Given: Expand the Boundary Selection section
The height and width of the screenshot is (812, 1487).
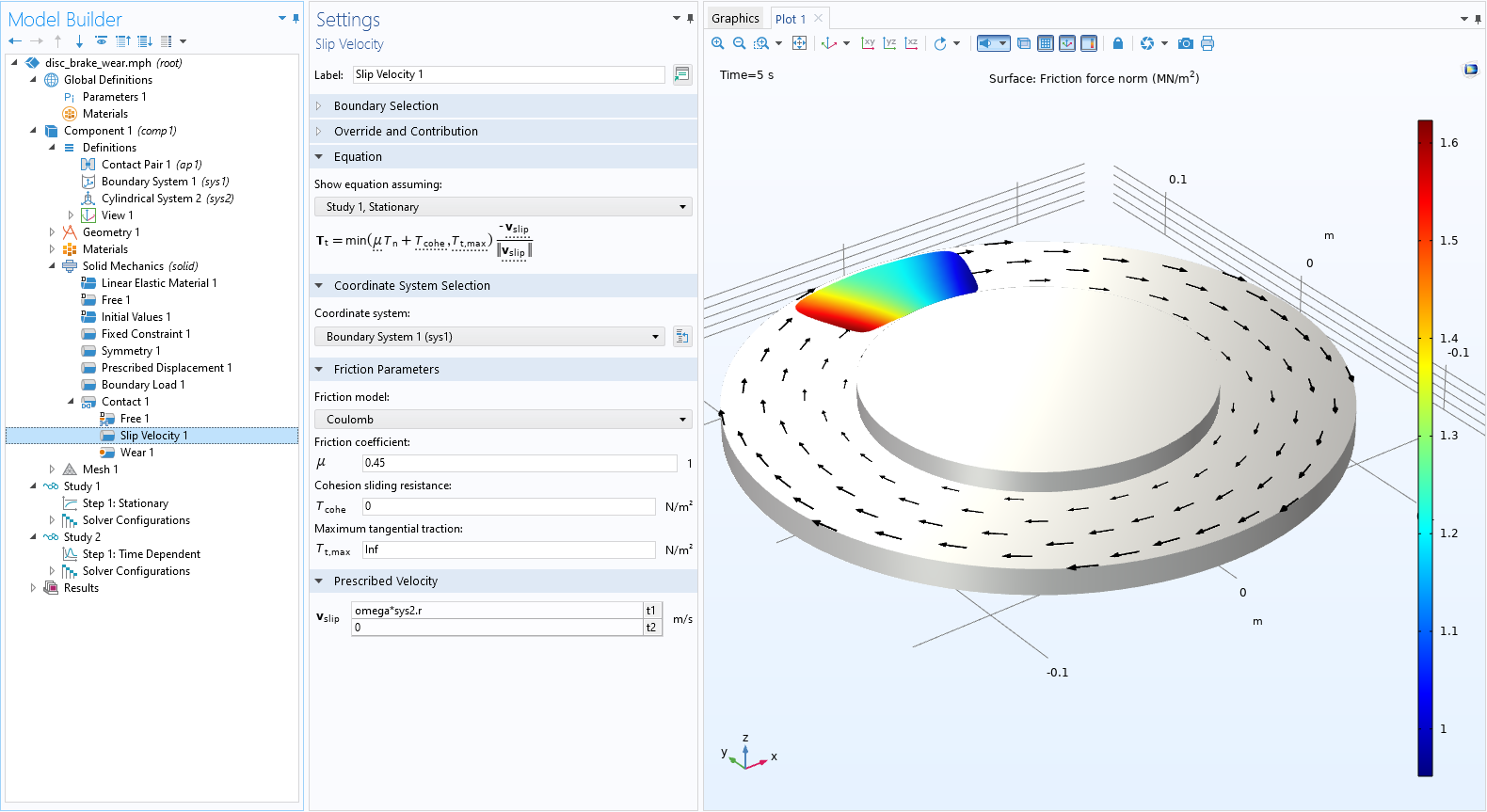Looking at the screenshot, I should (x=386, y=106).
